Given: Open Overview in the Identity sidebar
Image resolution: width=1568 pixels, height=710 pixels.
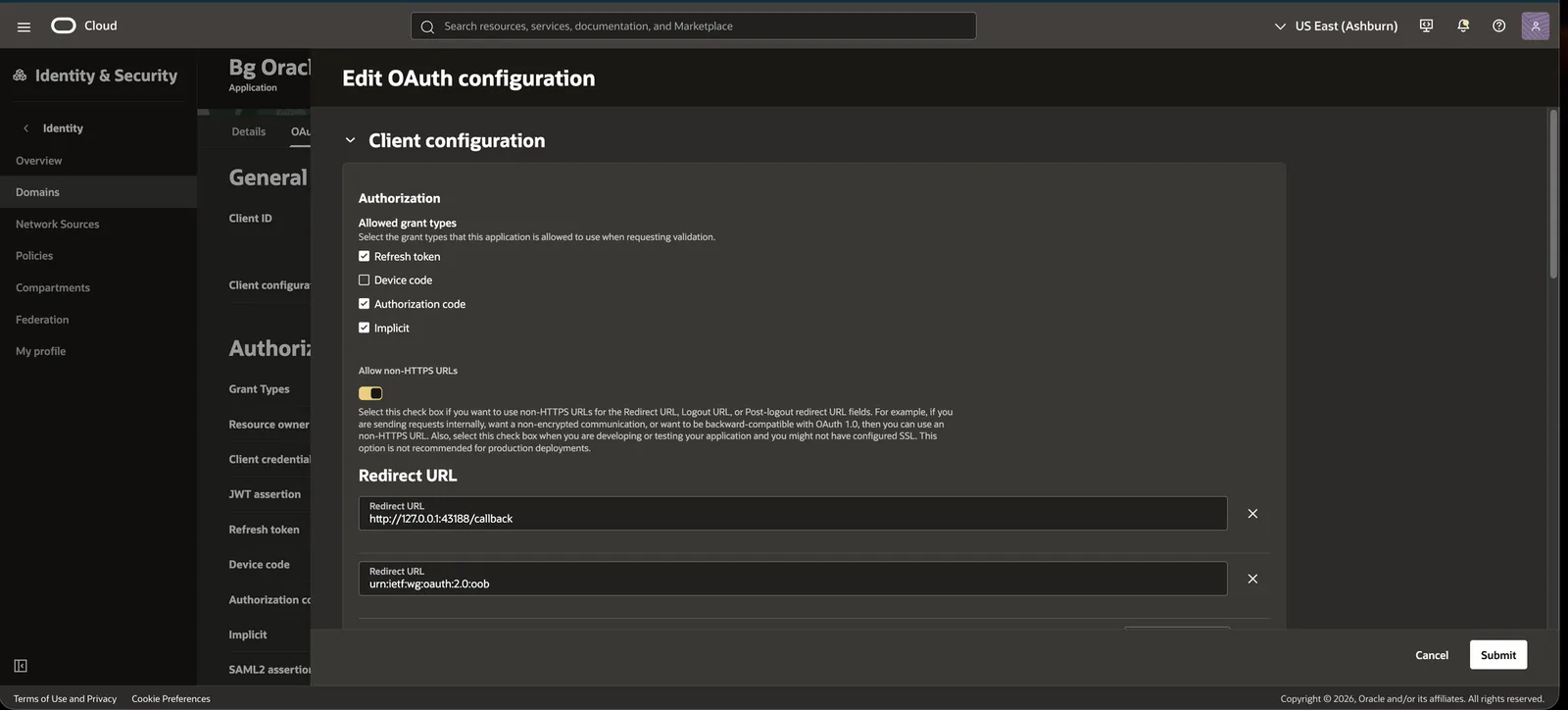Looking at the screenshot, I should (x=38, y=161).
